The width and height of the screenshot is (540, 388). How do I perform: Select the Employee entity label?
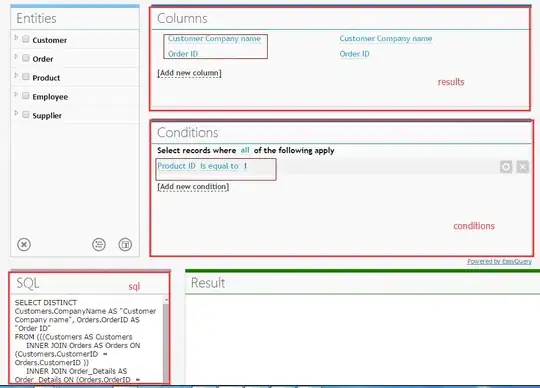50,97
